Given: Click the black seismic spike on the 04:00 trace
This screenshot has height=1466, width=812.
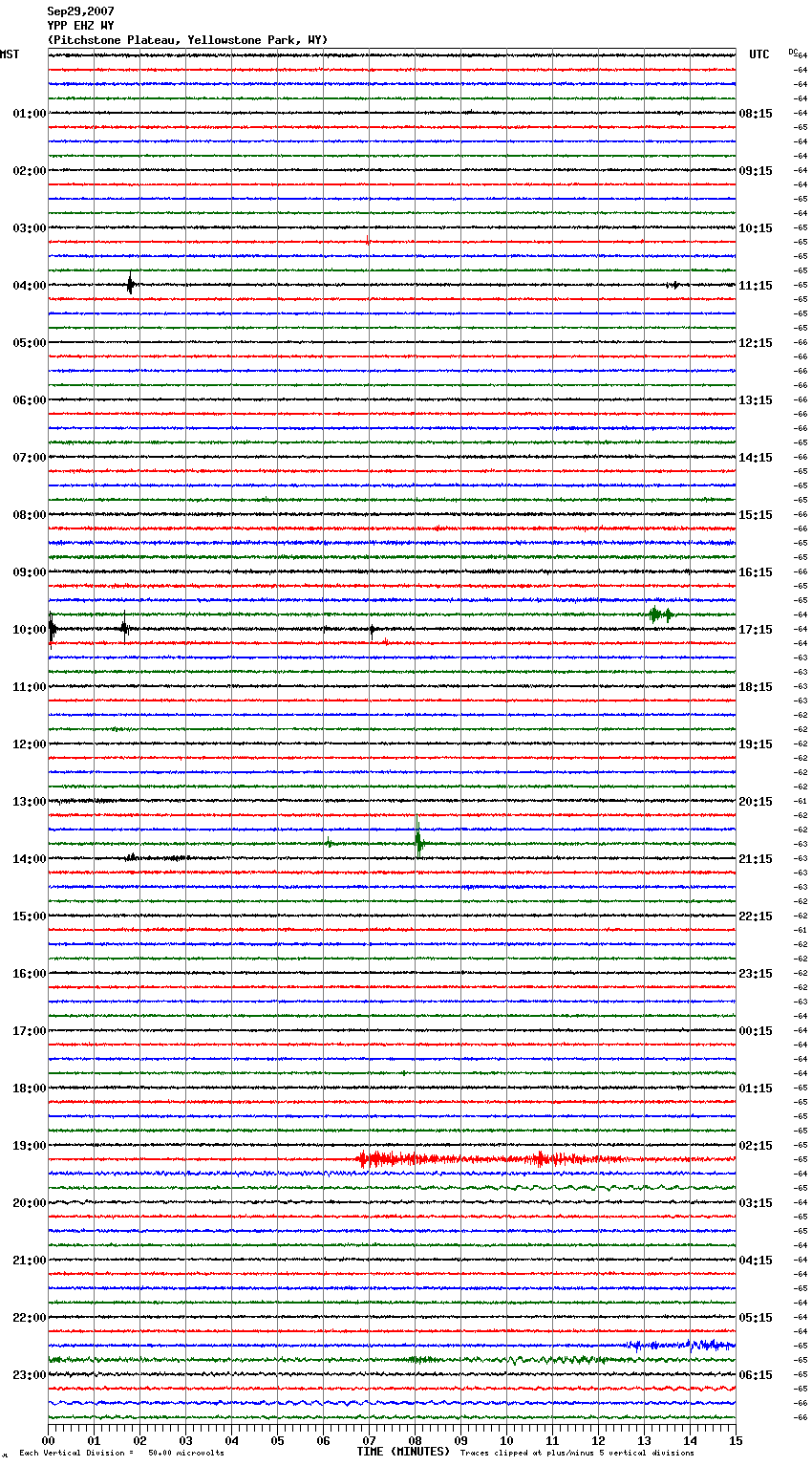Looking at the screenshot, I should pyautogui.click(x=131, y=284).
